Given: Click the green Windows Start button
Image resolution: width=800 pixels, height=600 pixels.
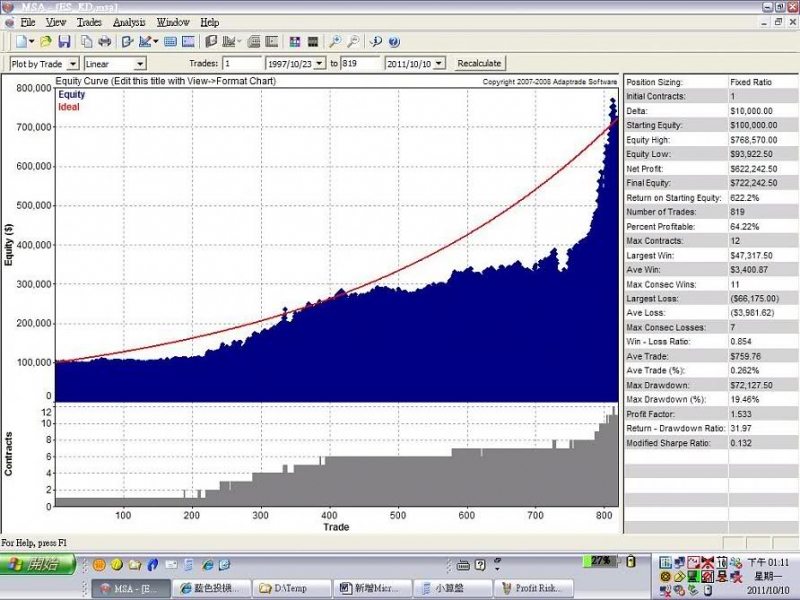Looking at the screenshot, I should pos(37,564).
